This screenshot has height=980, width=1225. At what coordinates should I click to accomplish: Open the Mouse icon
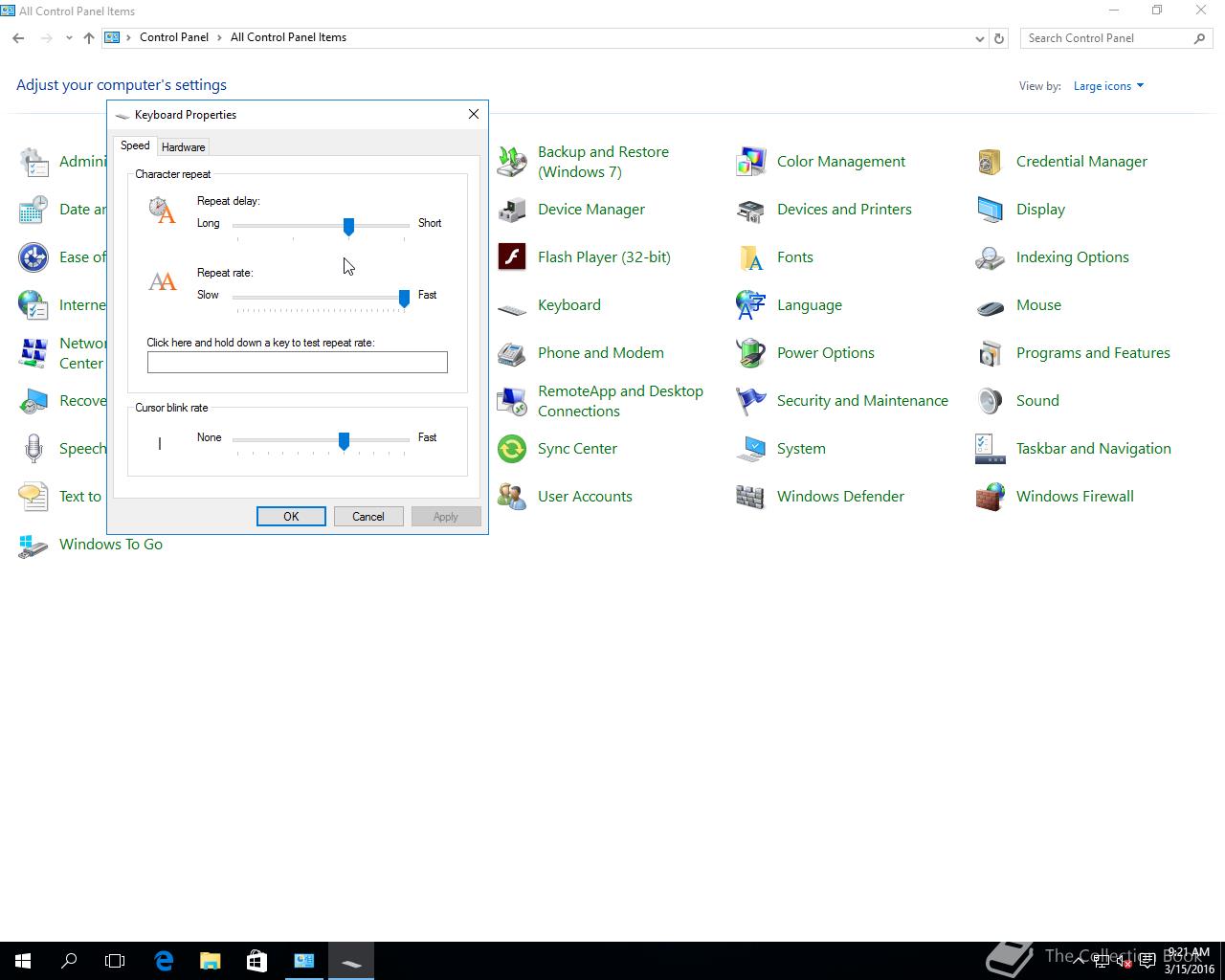tap(991, 305)
